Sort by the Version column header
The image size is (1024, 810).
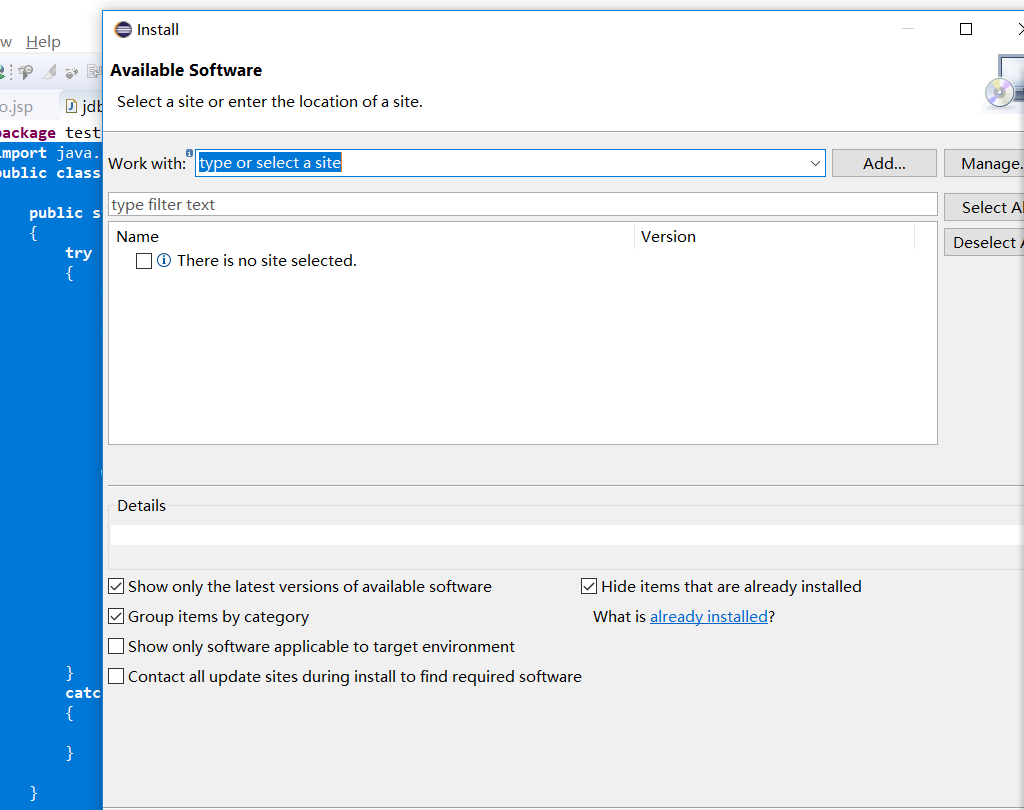[x=775, y=236]
